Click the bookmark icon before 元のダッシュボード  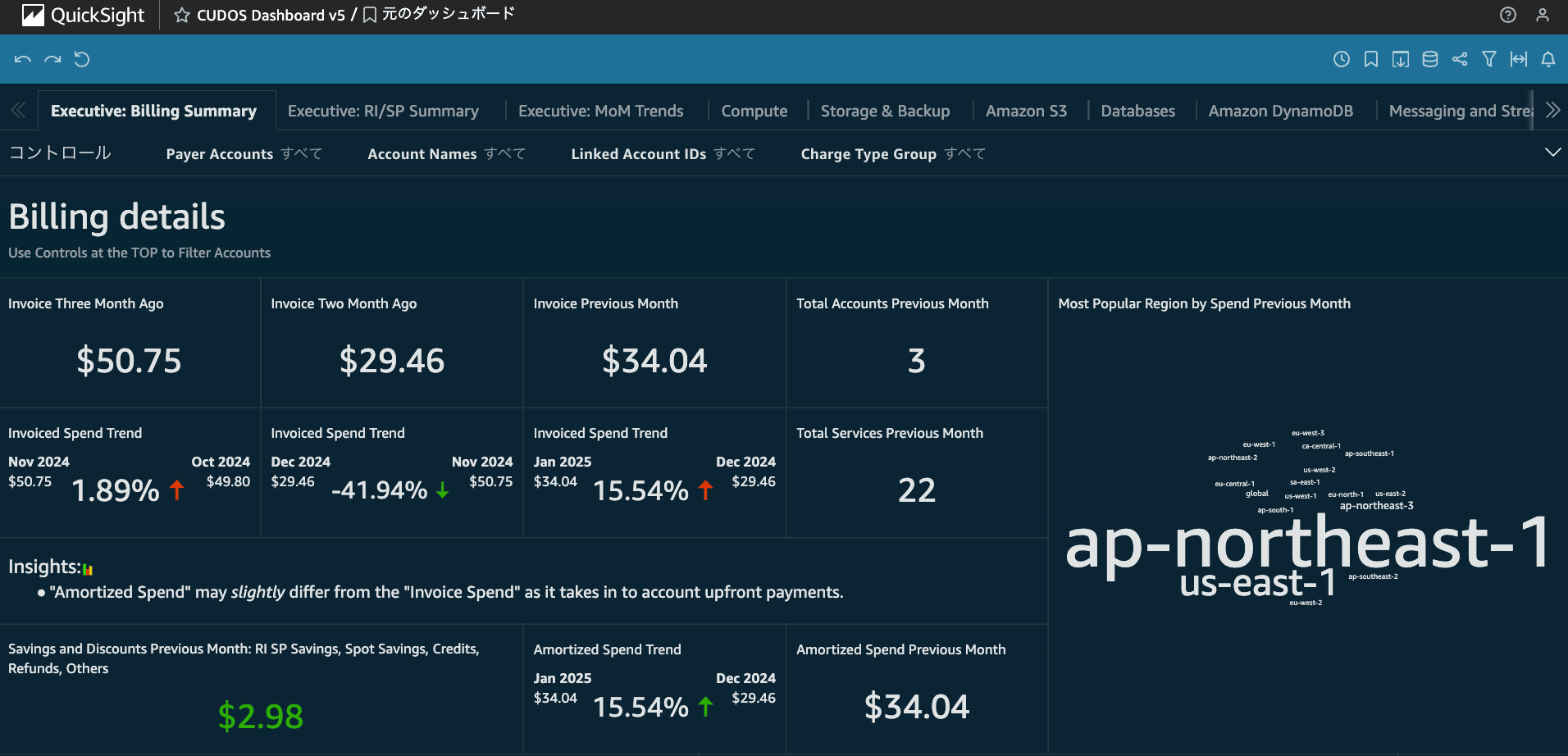click(370, 16)
